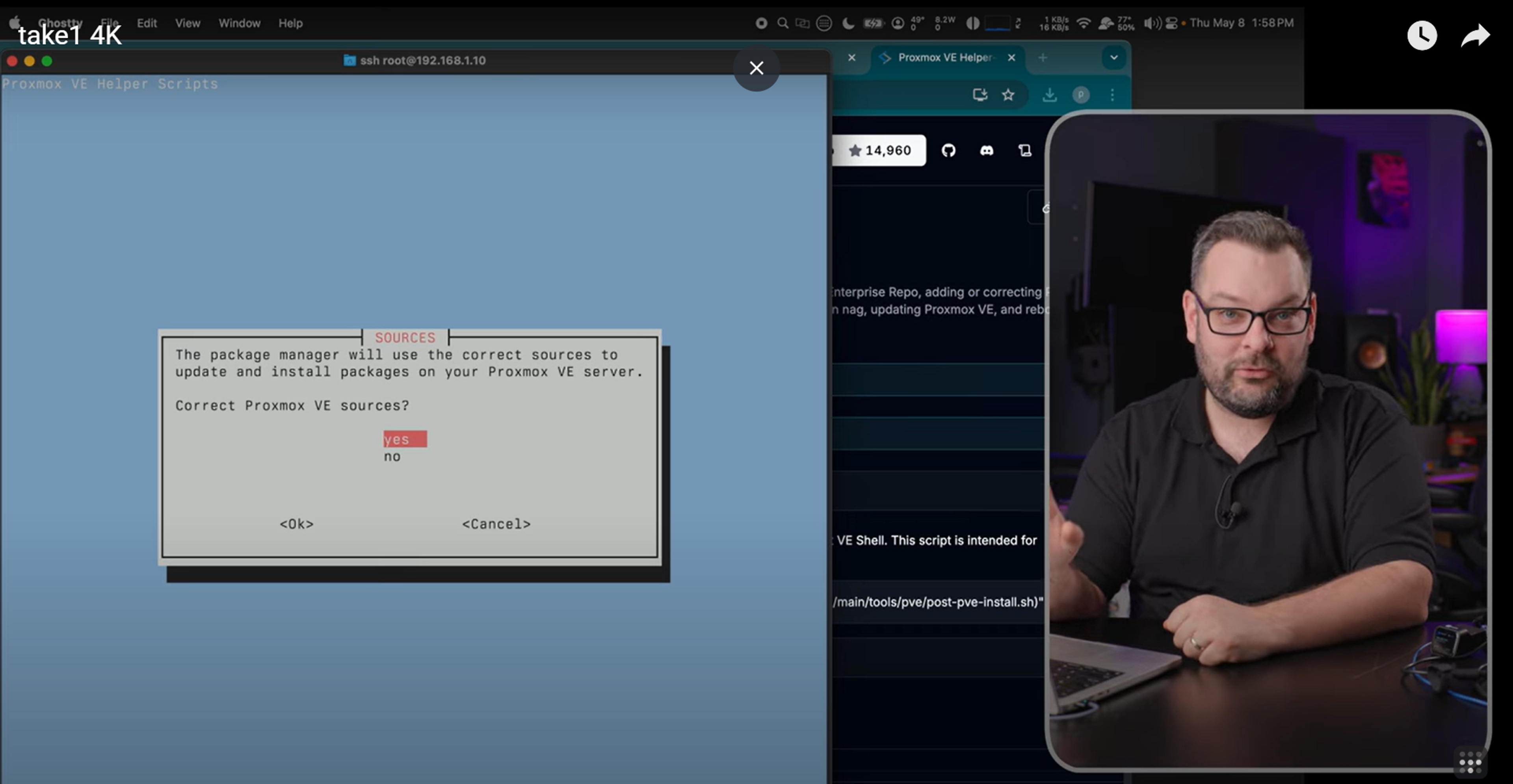Click the macOS Spotlight search icon

click(783, 23)
